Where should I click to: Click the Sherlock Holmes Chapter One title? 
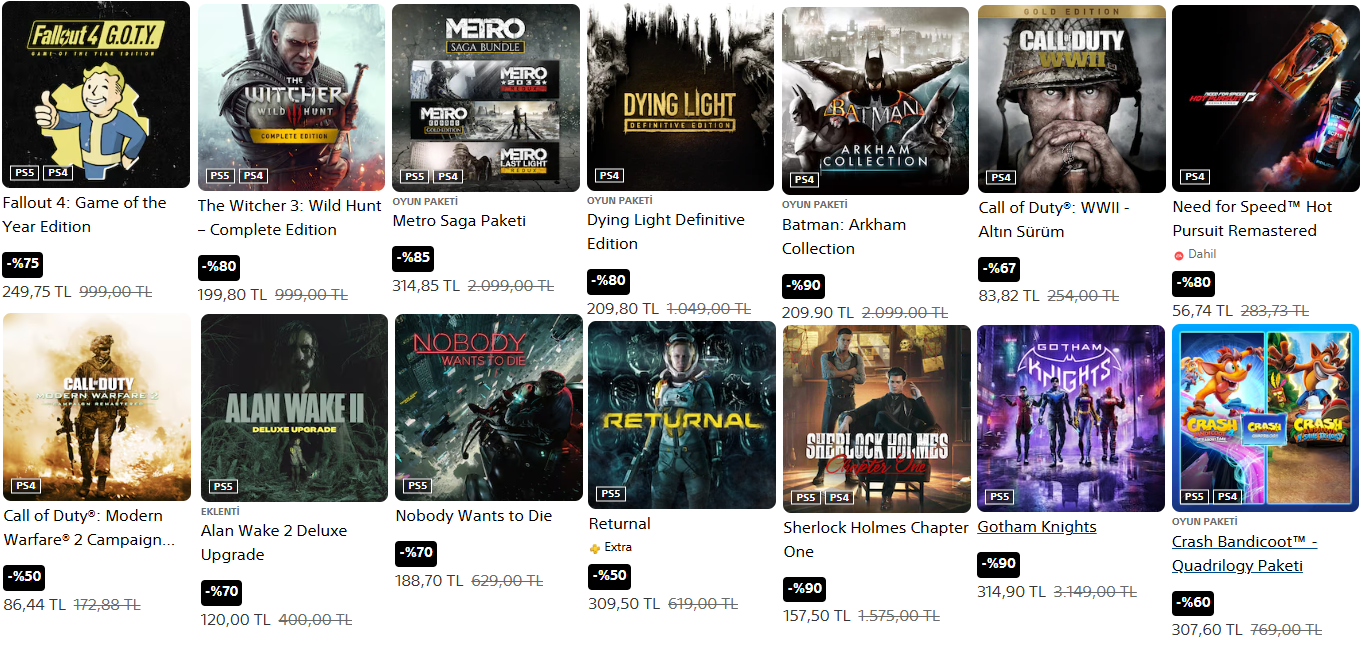pos(876,539)
